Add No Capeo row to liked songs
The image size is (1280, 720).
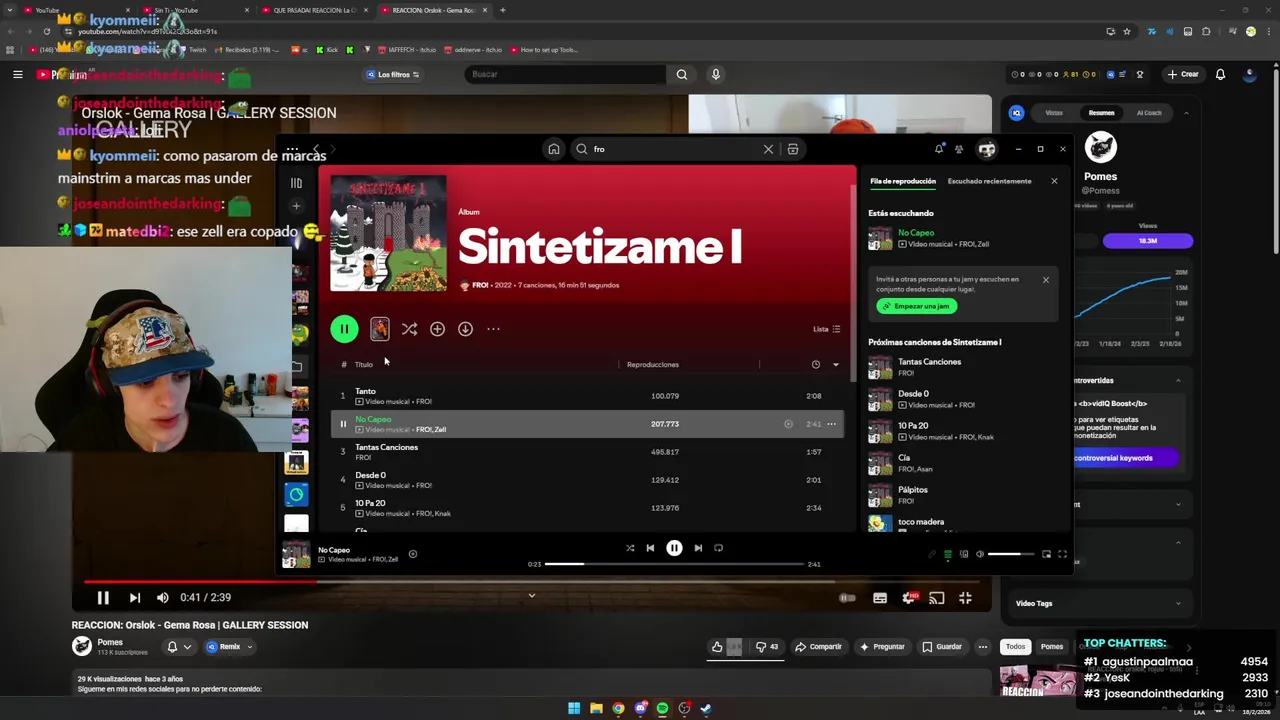[x=788, y=424]
